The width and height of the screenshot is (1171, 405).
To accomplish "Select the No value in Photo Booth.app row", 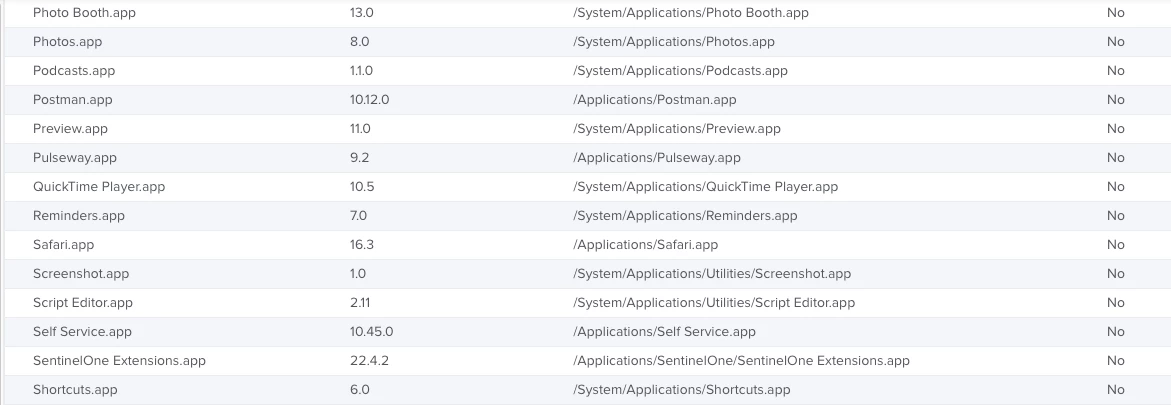I will click(x=1116, y=13).
